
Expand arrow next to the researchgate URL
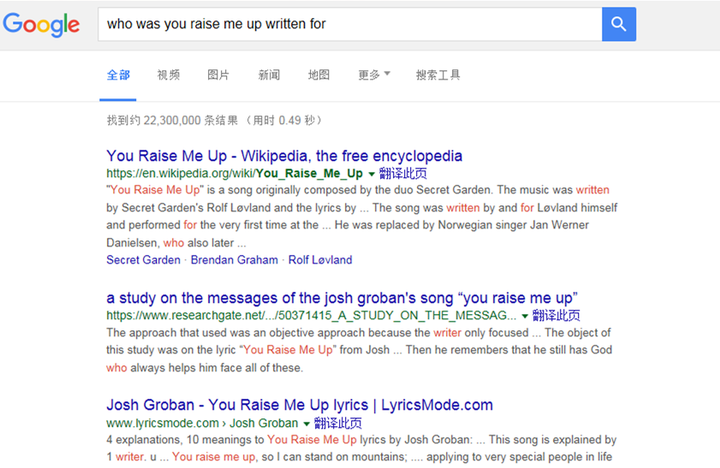[x=524, y=316]
